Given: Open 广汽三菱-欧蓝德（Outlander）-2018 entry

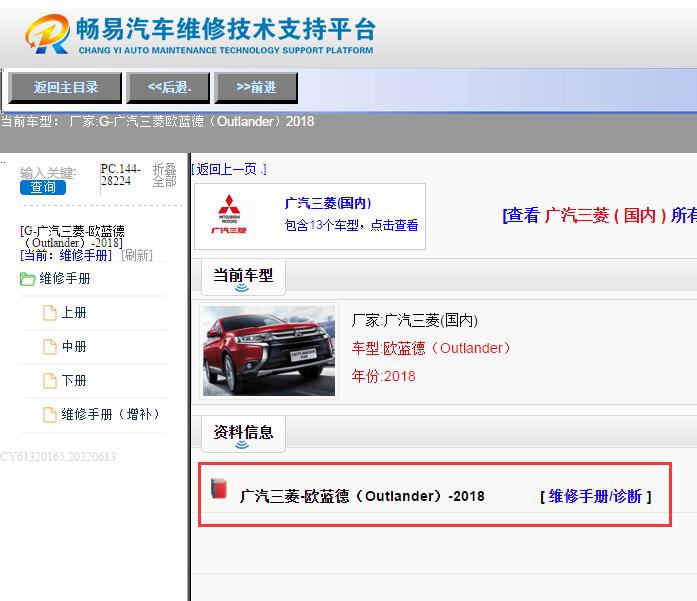Looking at the screenshot, I should point(362,496).
